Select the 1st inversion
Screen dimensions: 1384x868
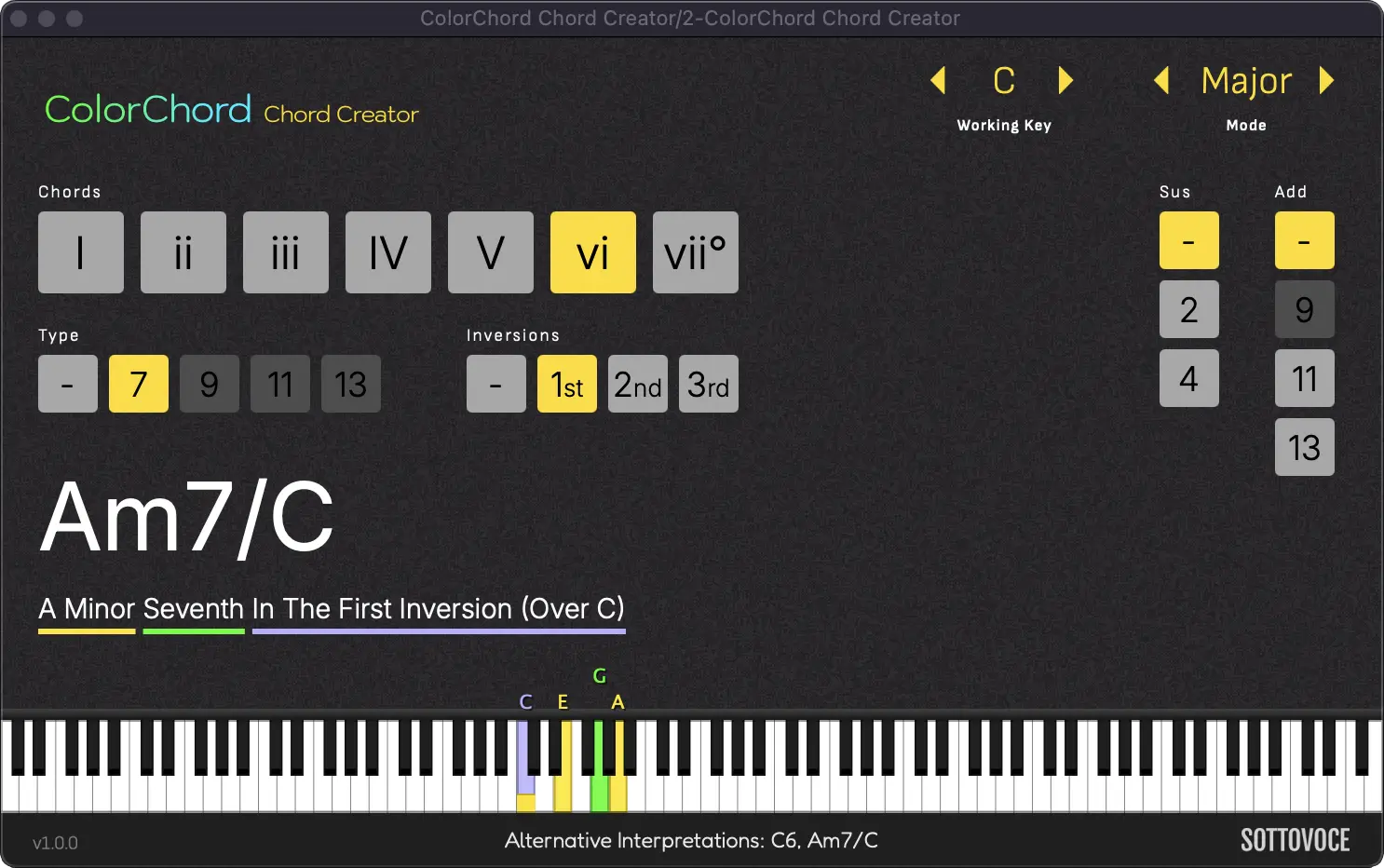[x=566, y=384]
